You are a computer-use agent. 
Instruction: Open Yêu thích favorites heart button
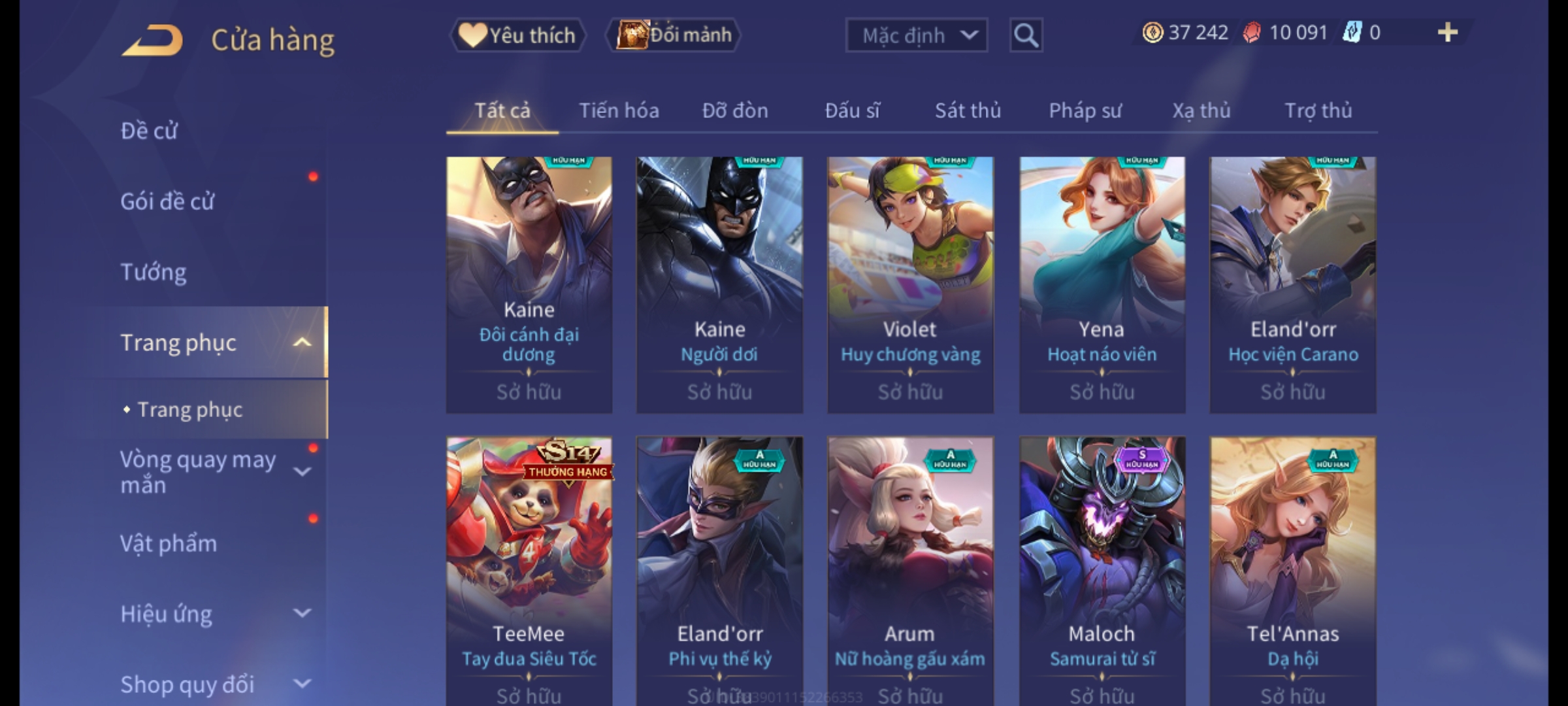pos(517,35)
